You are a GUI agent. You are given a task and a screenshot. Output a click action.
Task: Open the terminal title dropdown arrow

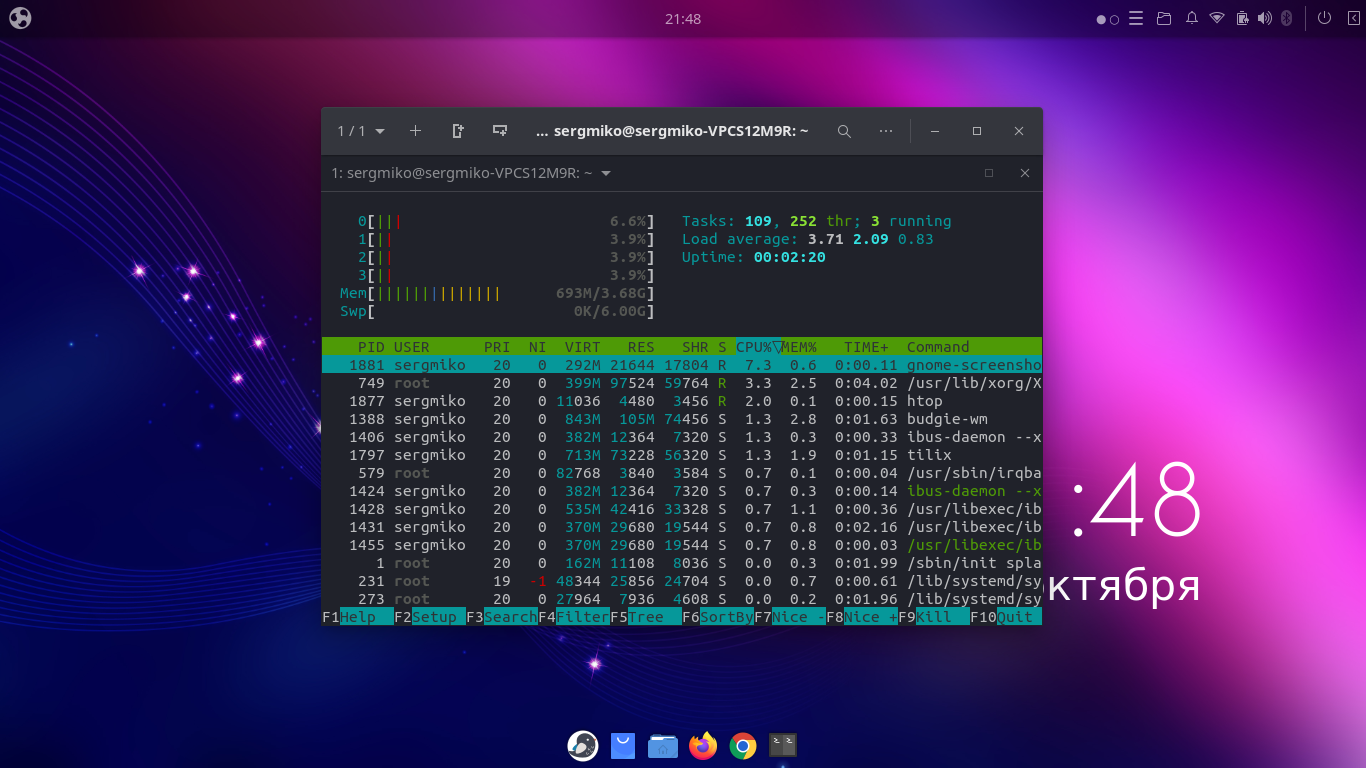coord(606,174)
